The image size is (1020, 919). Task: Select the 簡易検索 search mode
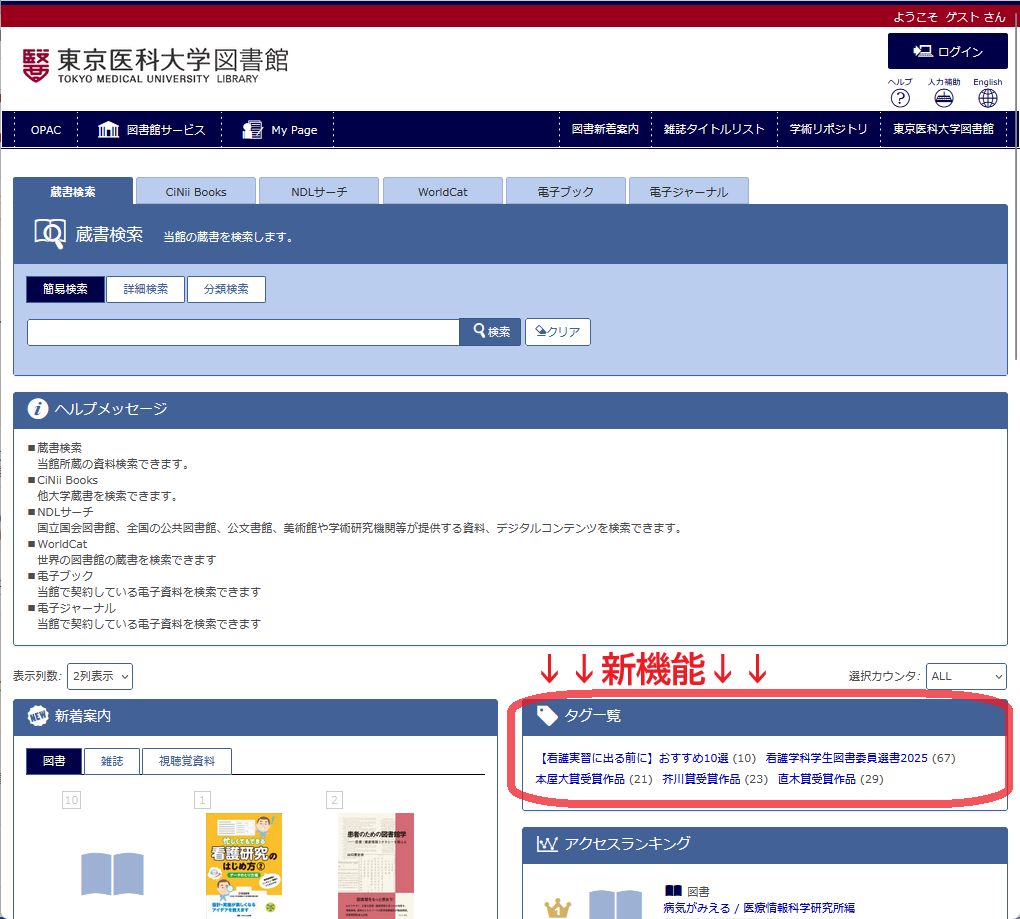pos(66,290)
